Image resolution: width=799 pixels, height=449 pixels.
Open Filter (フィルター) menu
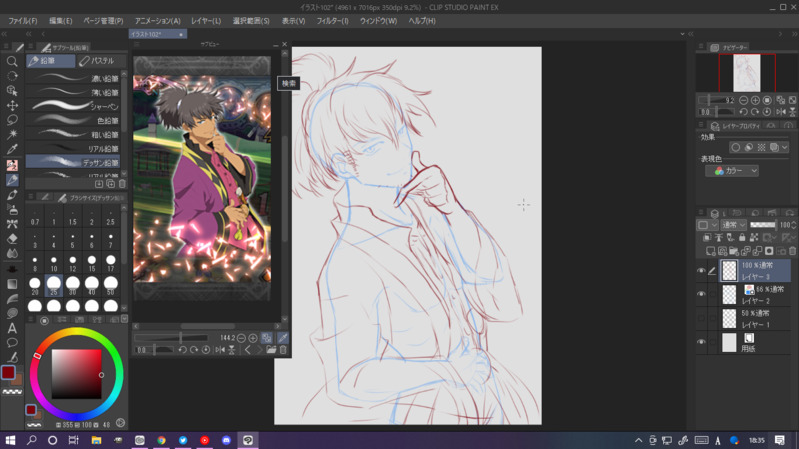(332, 21)
